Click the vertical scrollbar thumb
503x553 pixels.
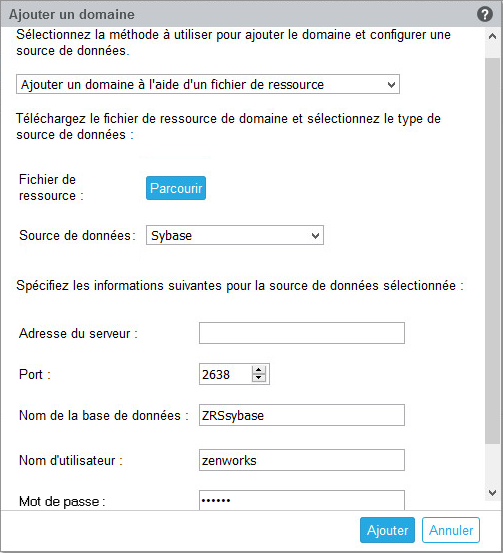coord(492,250)
